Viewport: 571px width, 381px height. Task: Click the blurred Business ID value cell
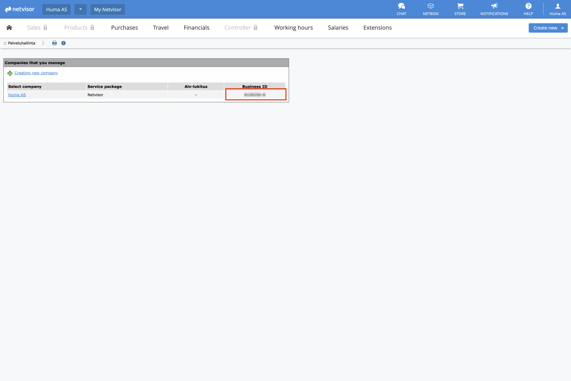pyautogui.click(x=255, y=95)
